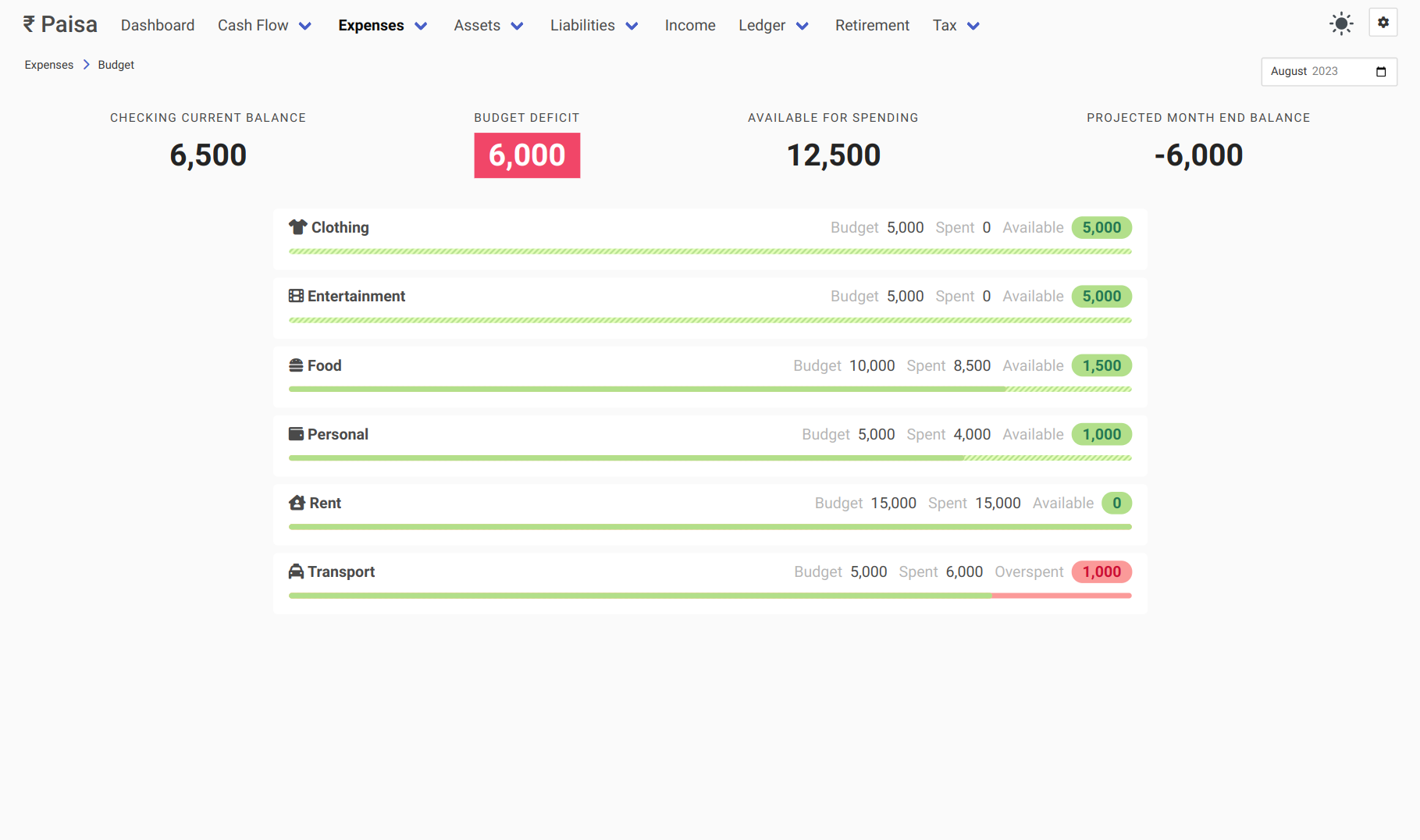Image resolution: width=1420 pixels, height=840 pixels.
Task: Click the Transport car icon
Action: pos(296,571)
